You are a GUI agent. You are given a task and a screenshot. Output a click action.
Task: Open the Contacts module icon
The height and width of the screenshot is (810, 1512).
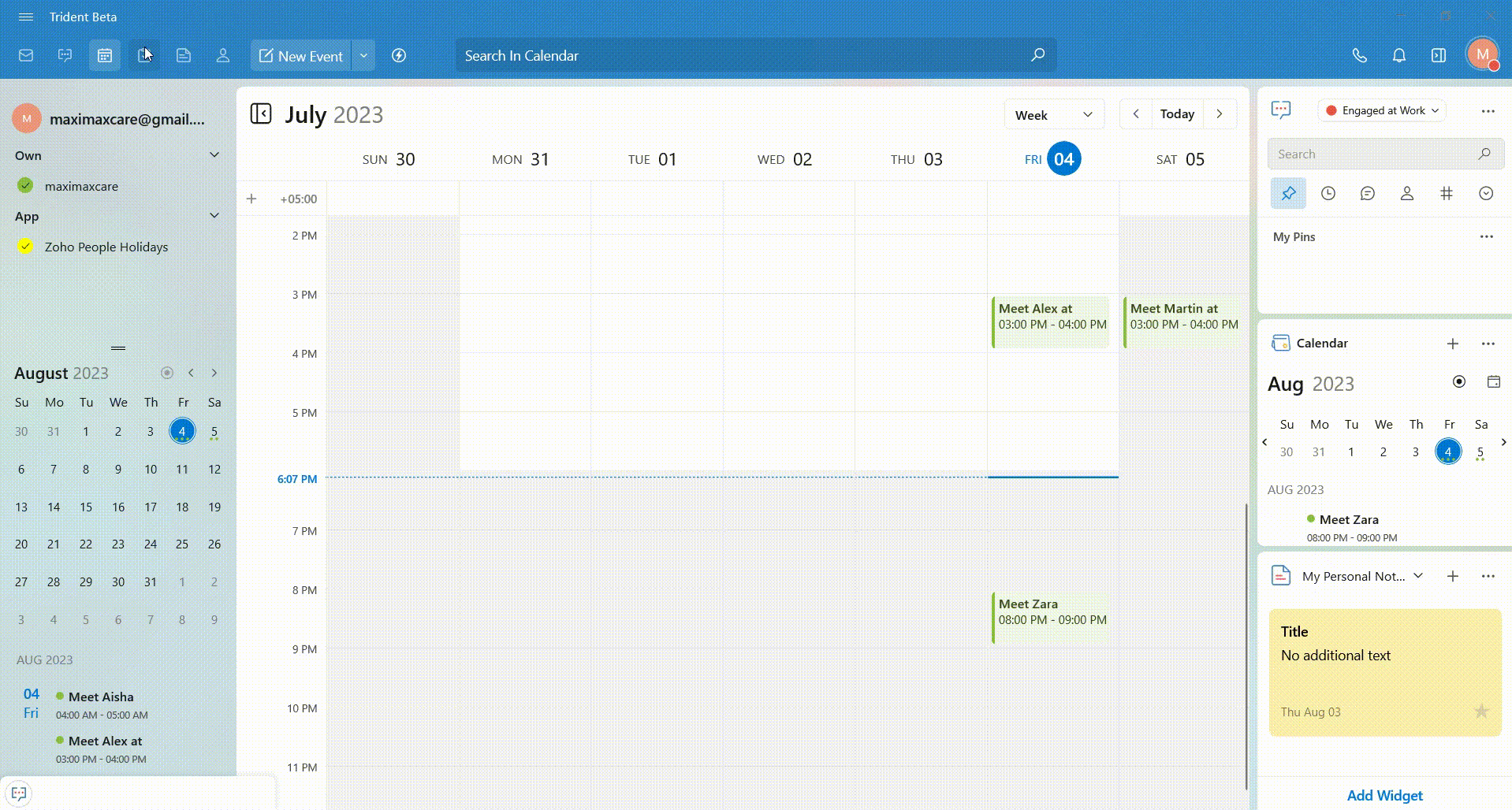pyautogui.click(x=223, y=55)
